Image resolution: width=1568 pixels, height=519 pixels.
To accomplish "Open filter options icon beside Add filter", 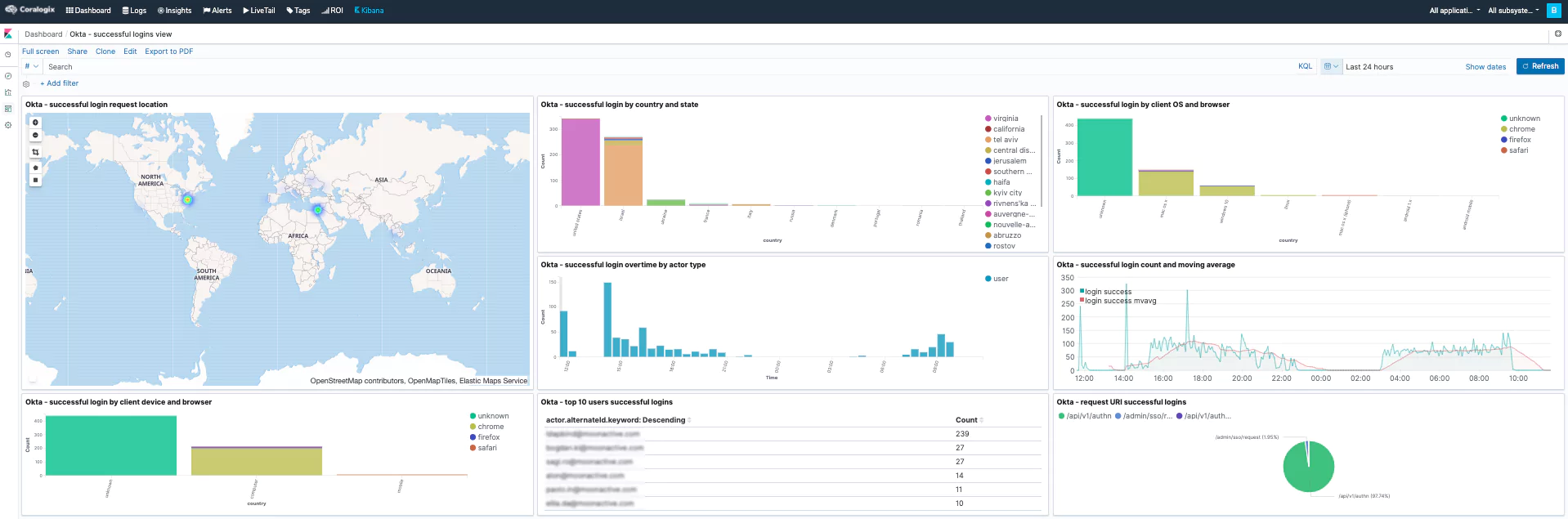I will coord(26,84).
